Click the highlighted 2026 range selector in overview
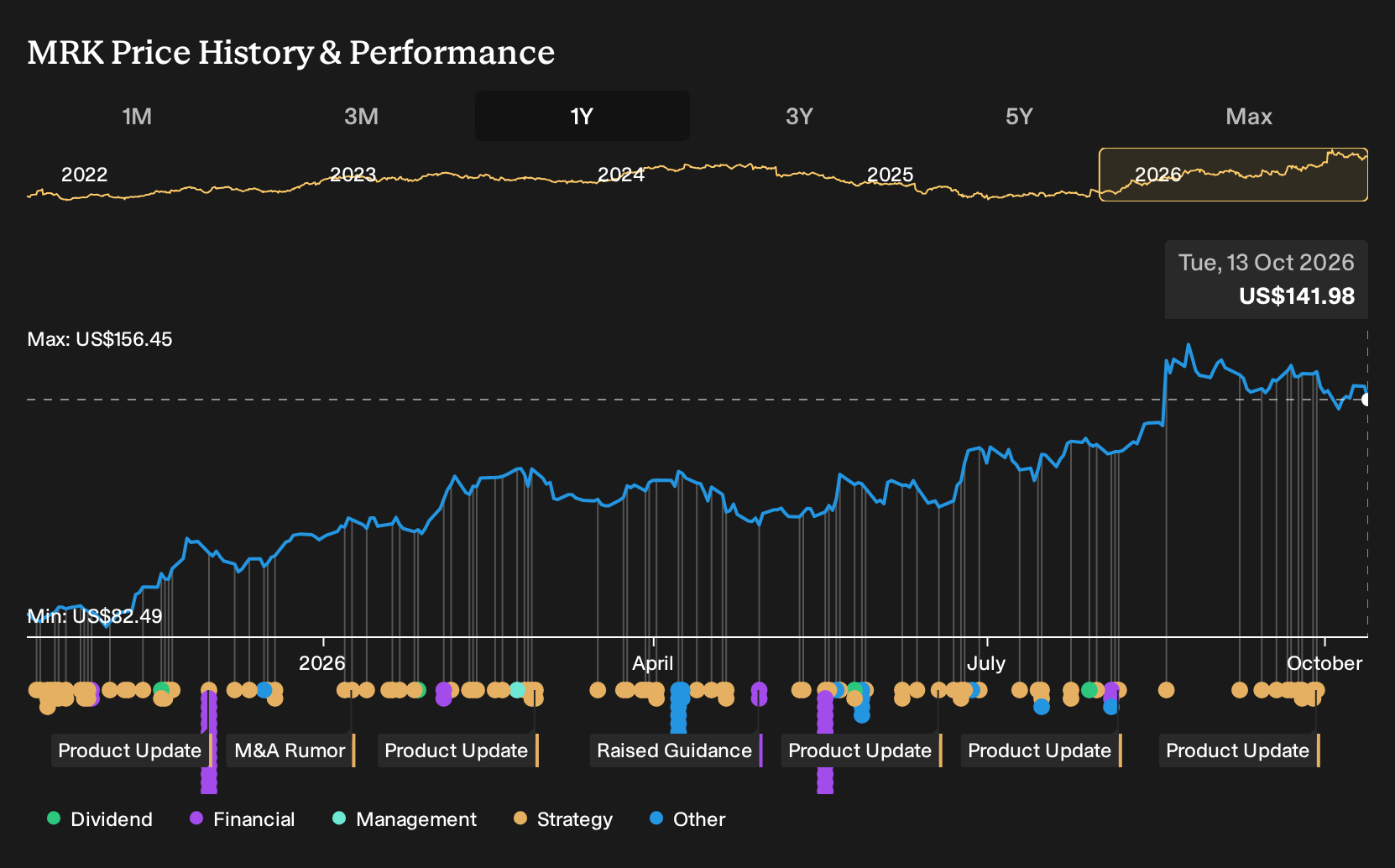 (x=1233, y=175)
